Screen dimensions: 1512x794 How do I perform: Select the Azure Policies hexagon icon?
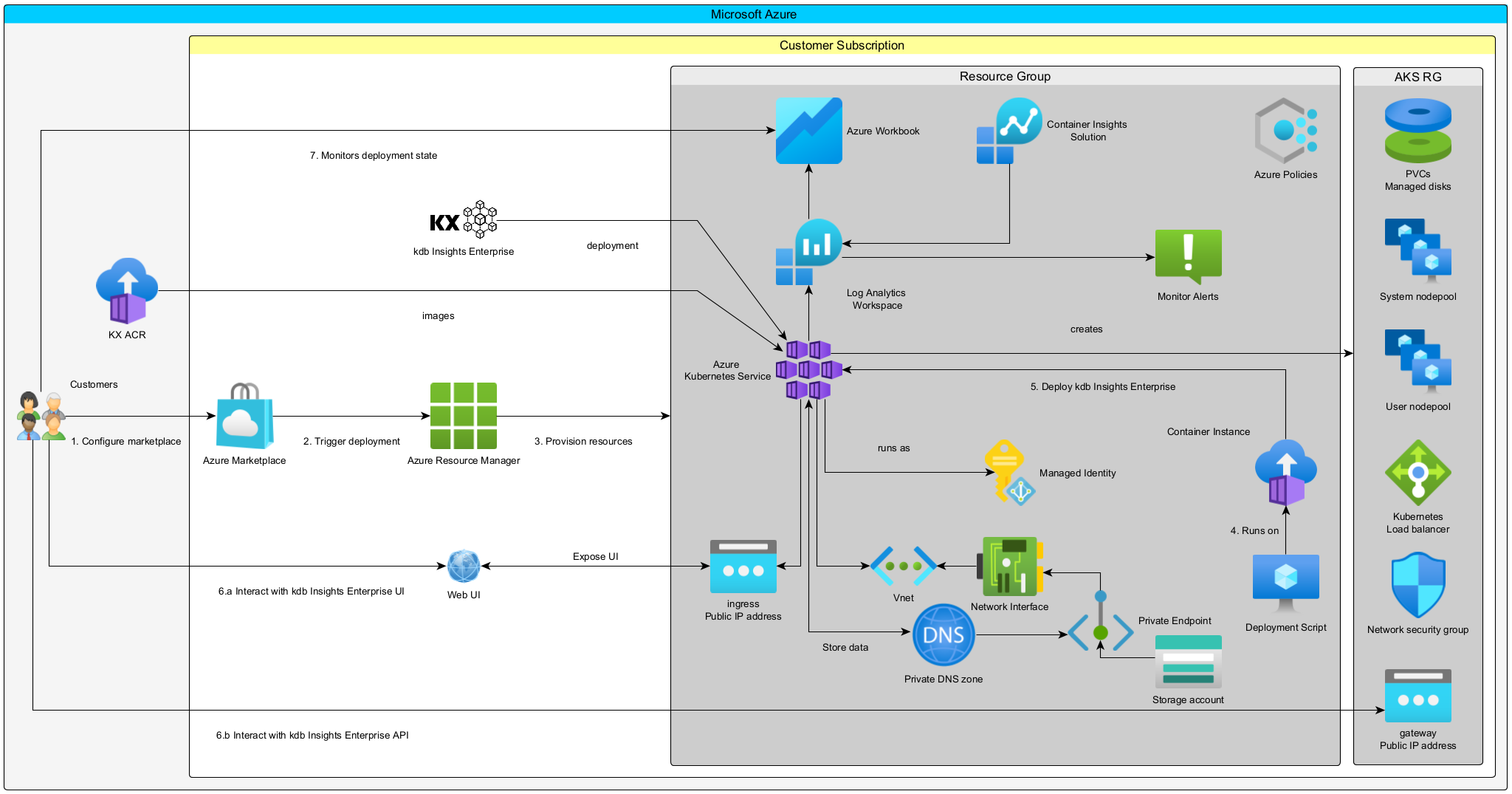click(1285, 131)
